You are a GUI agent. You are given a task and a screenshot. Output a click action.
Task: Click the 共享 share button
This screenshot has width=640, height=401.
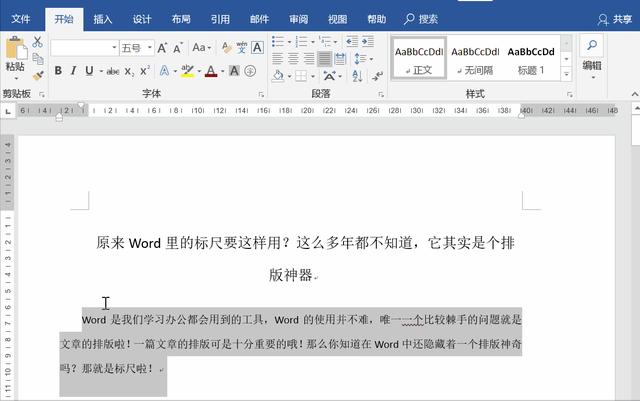point(614,19)
